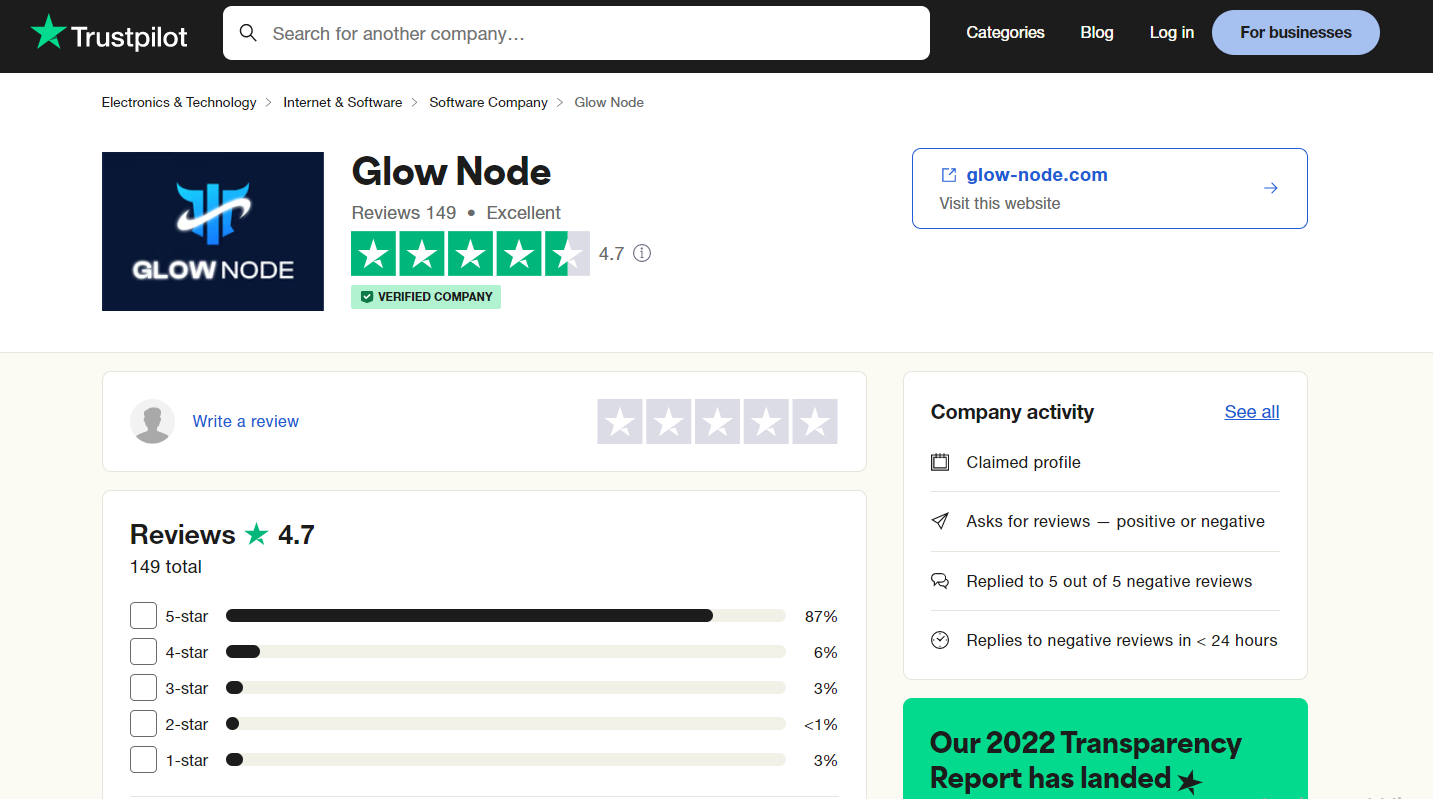
Task: Click the clock icon for reply time
Action: pyautogui.click(x=940, y=640)
